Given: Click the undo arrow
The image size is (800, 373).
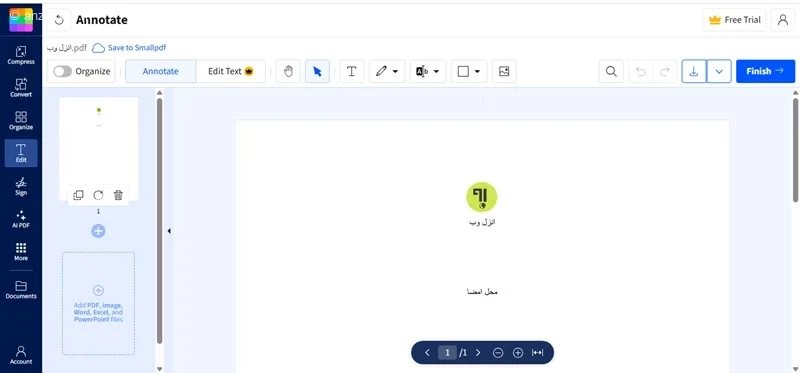Looking at the screenshot, I should coord(641,71).
